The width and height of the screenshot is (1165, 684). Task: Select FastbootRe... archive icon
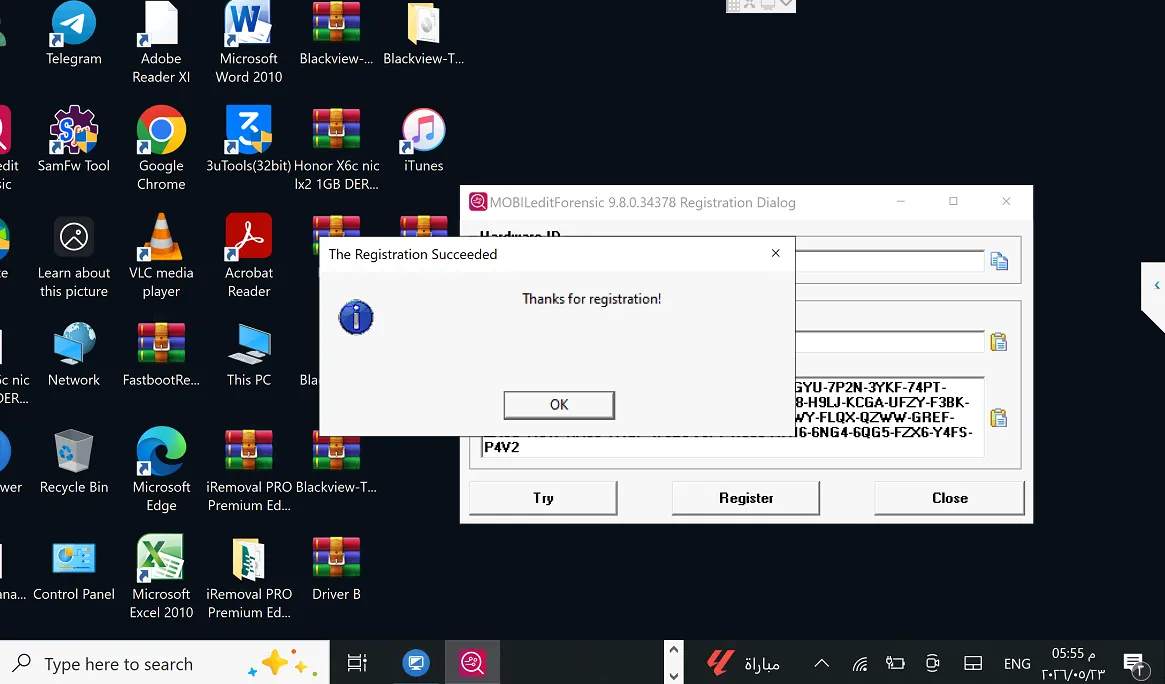[x=161, y=355]
